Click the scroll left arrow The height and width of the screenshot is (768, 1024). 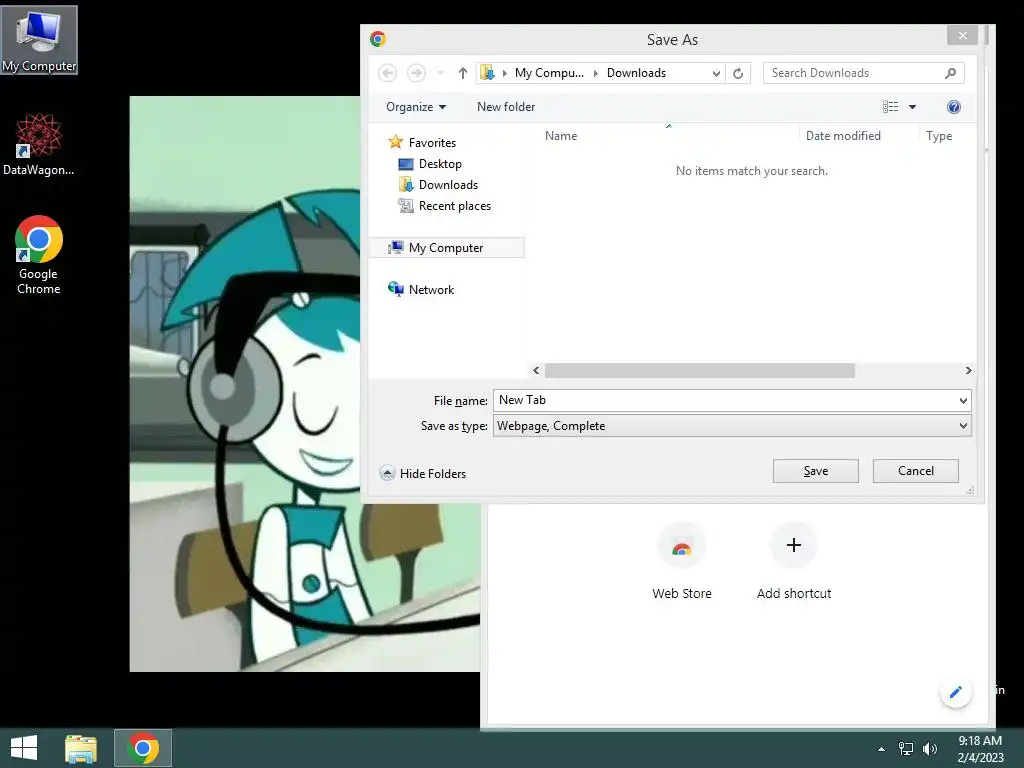tap(536, 371)
